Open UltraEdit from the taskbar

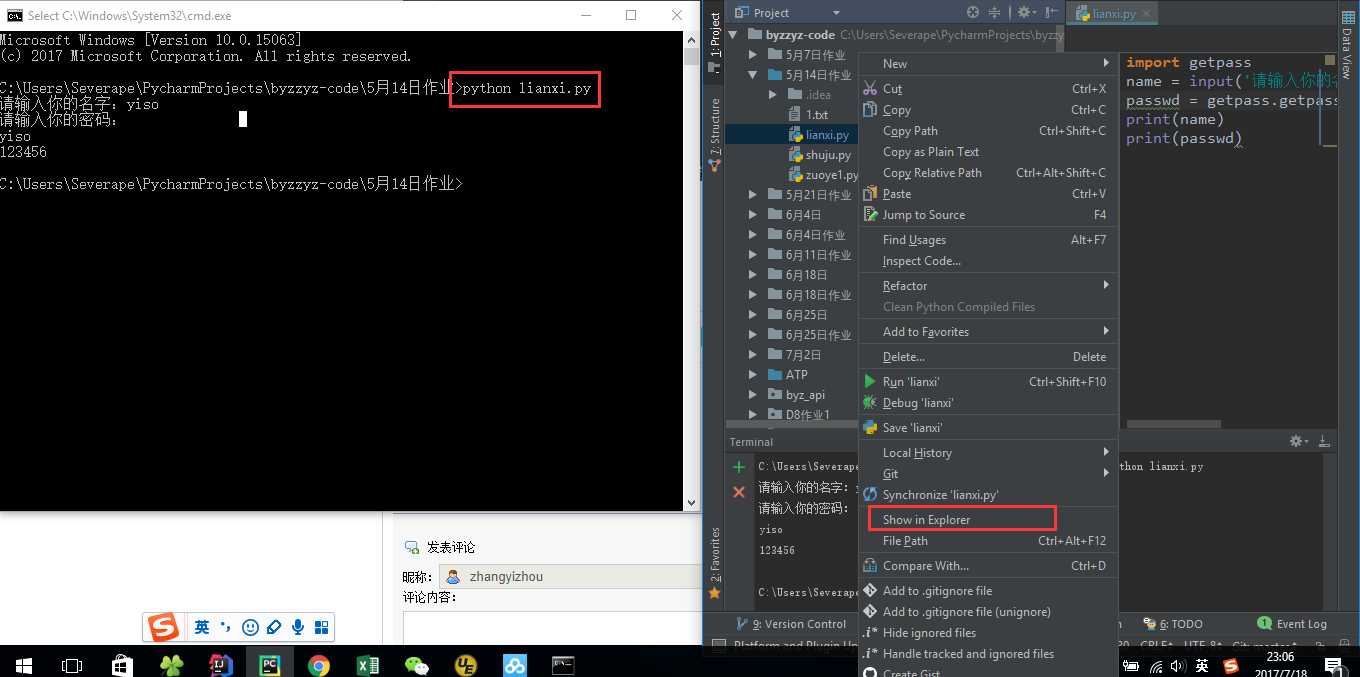[466, 665]
